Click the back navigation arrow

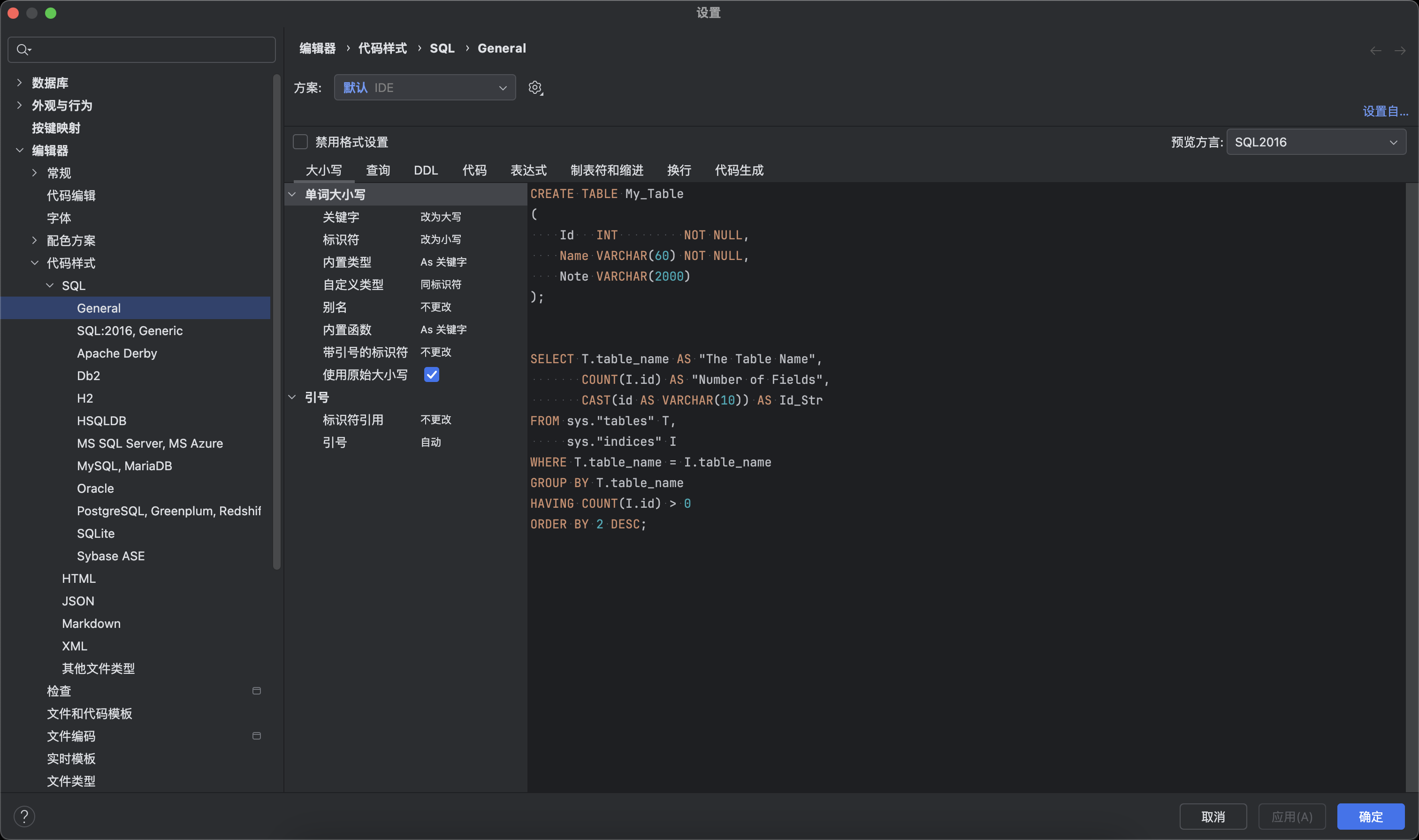pyautogui.click(x=1375, y=51)
